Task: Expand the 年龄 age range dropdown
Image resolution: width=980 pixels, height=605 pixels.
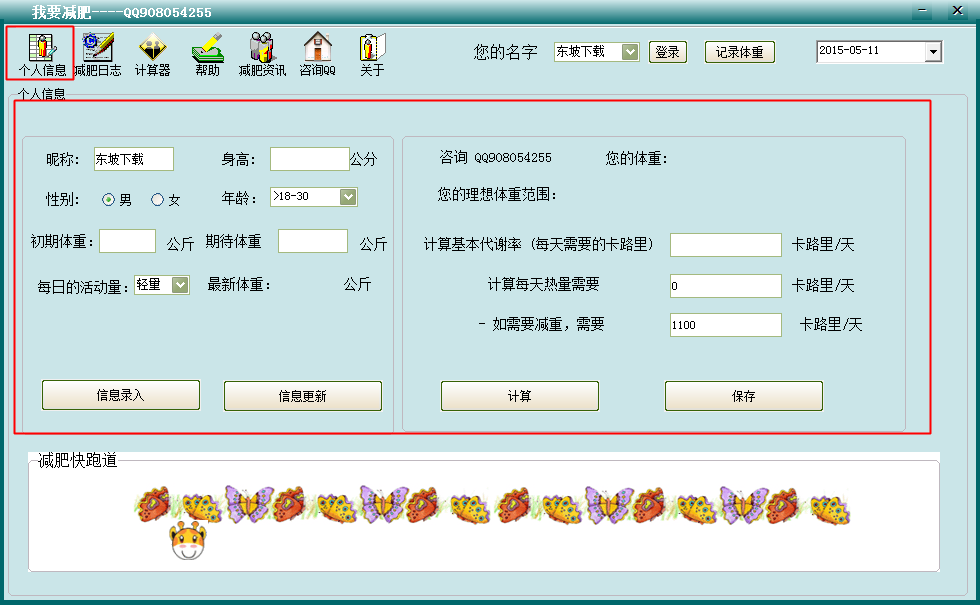Action: [x=348, y=197]
